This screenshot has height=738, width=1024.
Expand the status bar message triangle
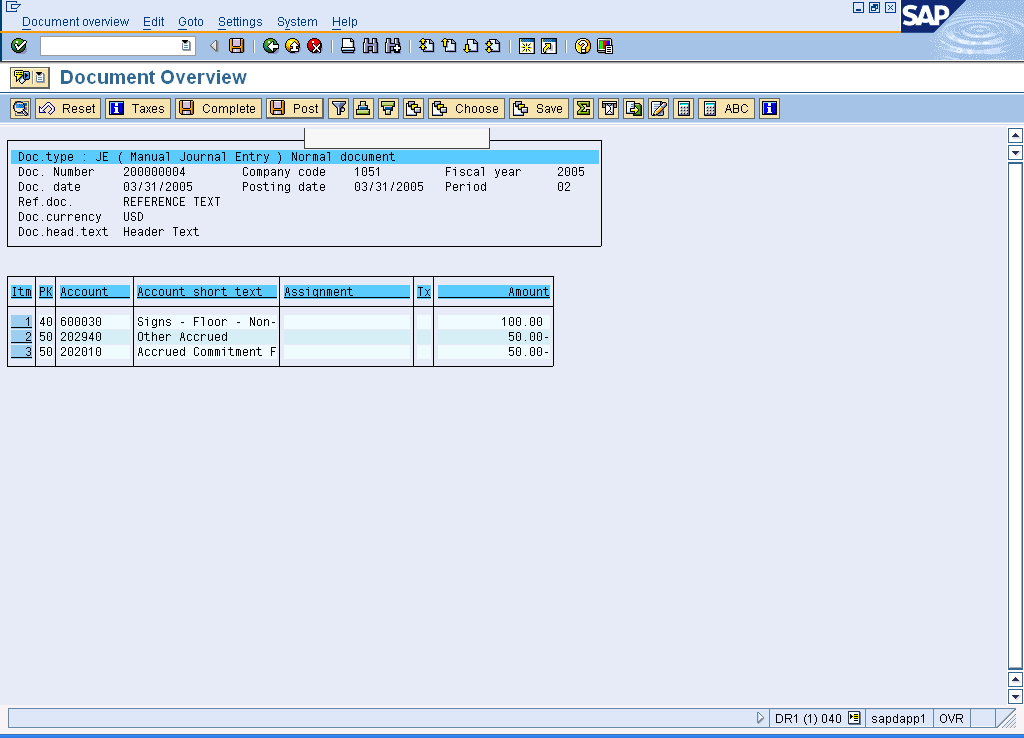tap(760, 718)
